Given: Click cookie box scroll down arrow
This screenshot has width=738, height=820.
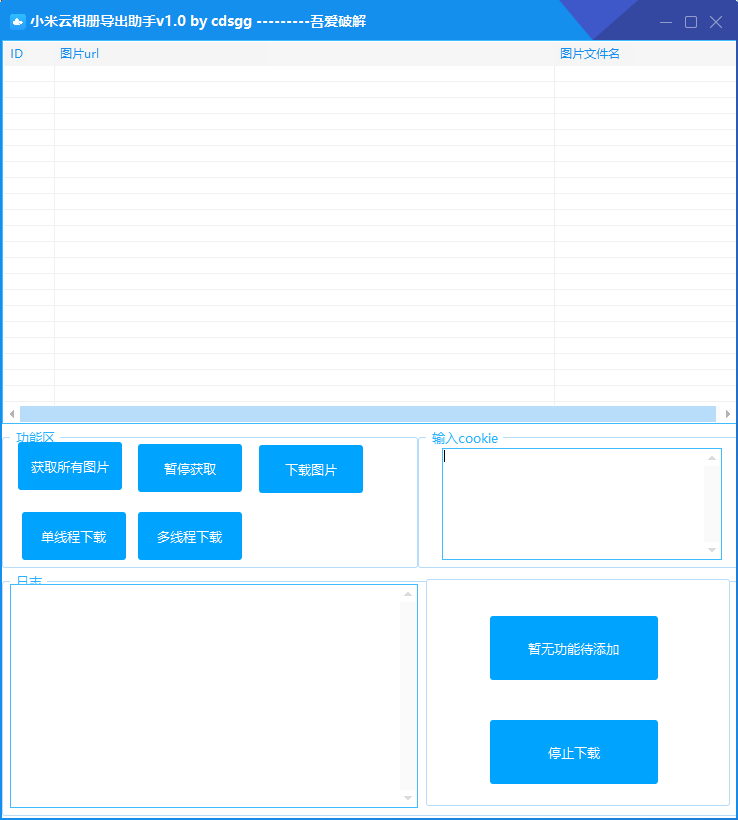Looking at the screenshot, I should [x=712, y=550].
